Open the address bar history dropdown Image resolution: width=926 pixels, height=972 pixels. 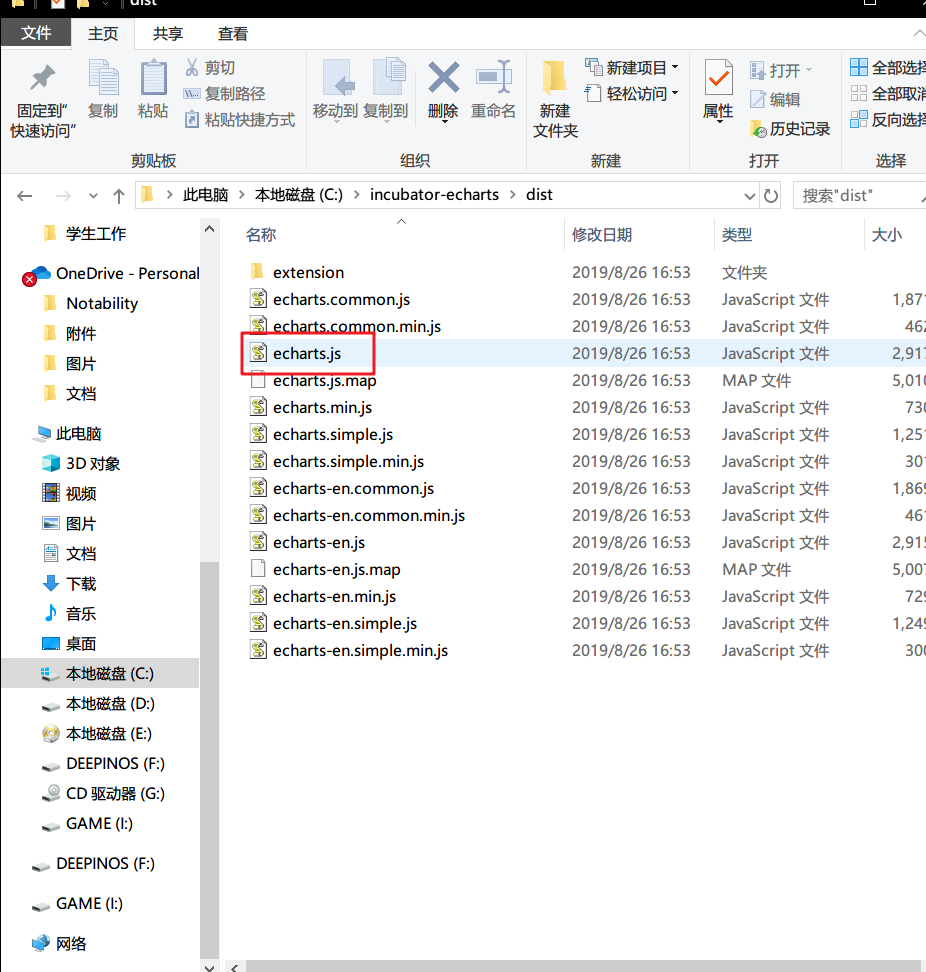pos(749,196)
